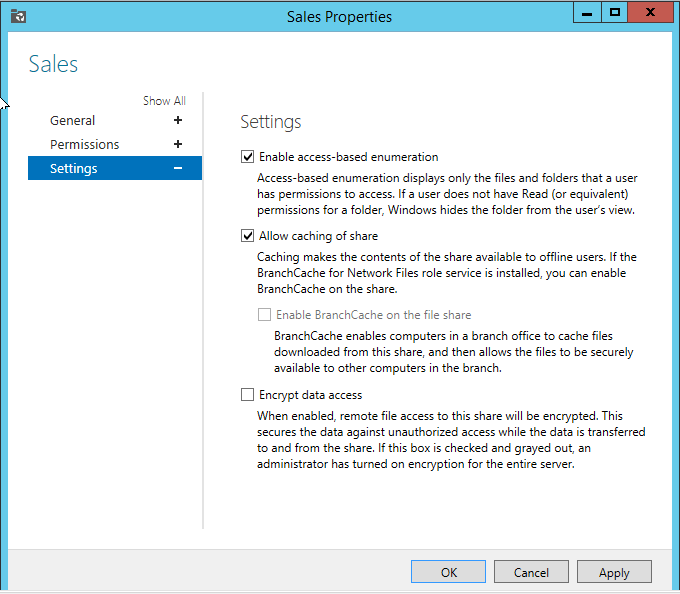Viewport: 680px width, 594px height.
Task: Minimize the Sales Properties window
Action: click(588, 13)
